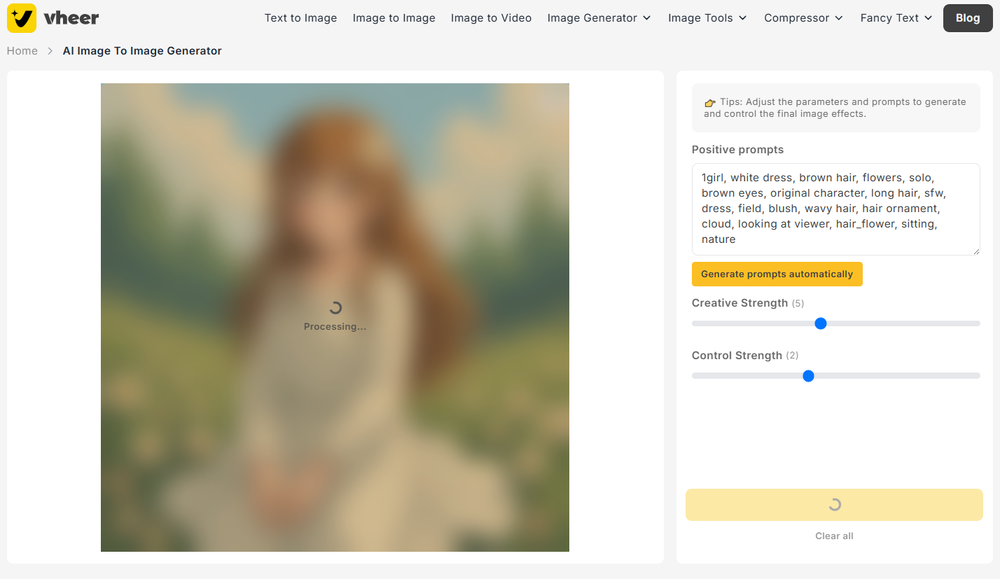Image resolution: width=1000 pixels, height=579 pixels.
Task: Open the Blog page
Action: click(966, 18)
